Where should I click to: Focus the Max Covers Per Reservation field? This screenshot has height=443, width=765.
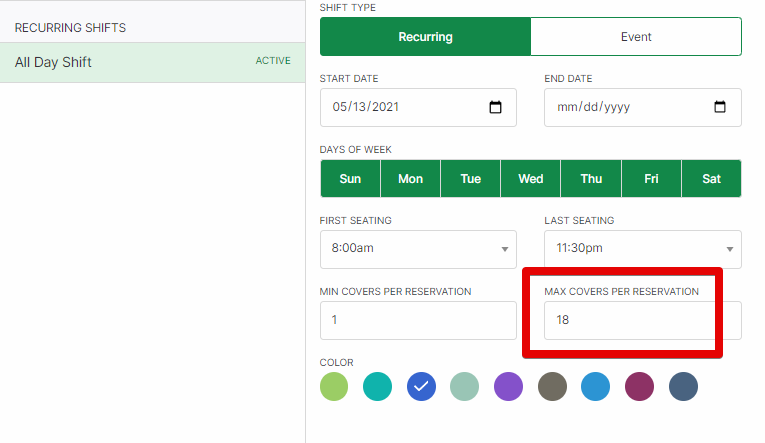click(x=643, y=320)
